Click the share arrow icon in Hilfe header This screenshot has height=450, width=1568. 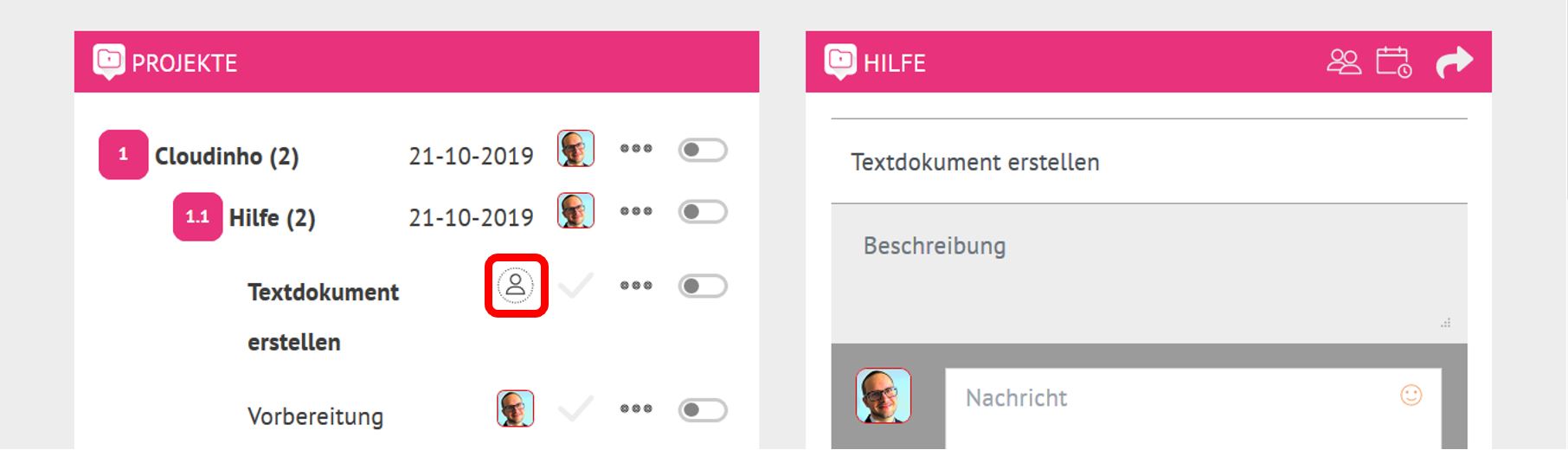[x=1454, y=62]
